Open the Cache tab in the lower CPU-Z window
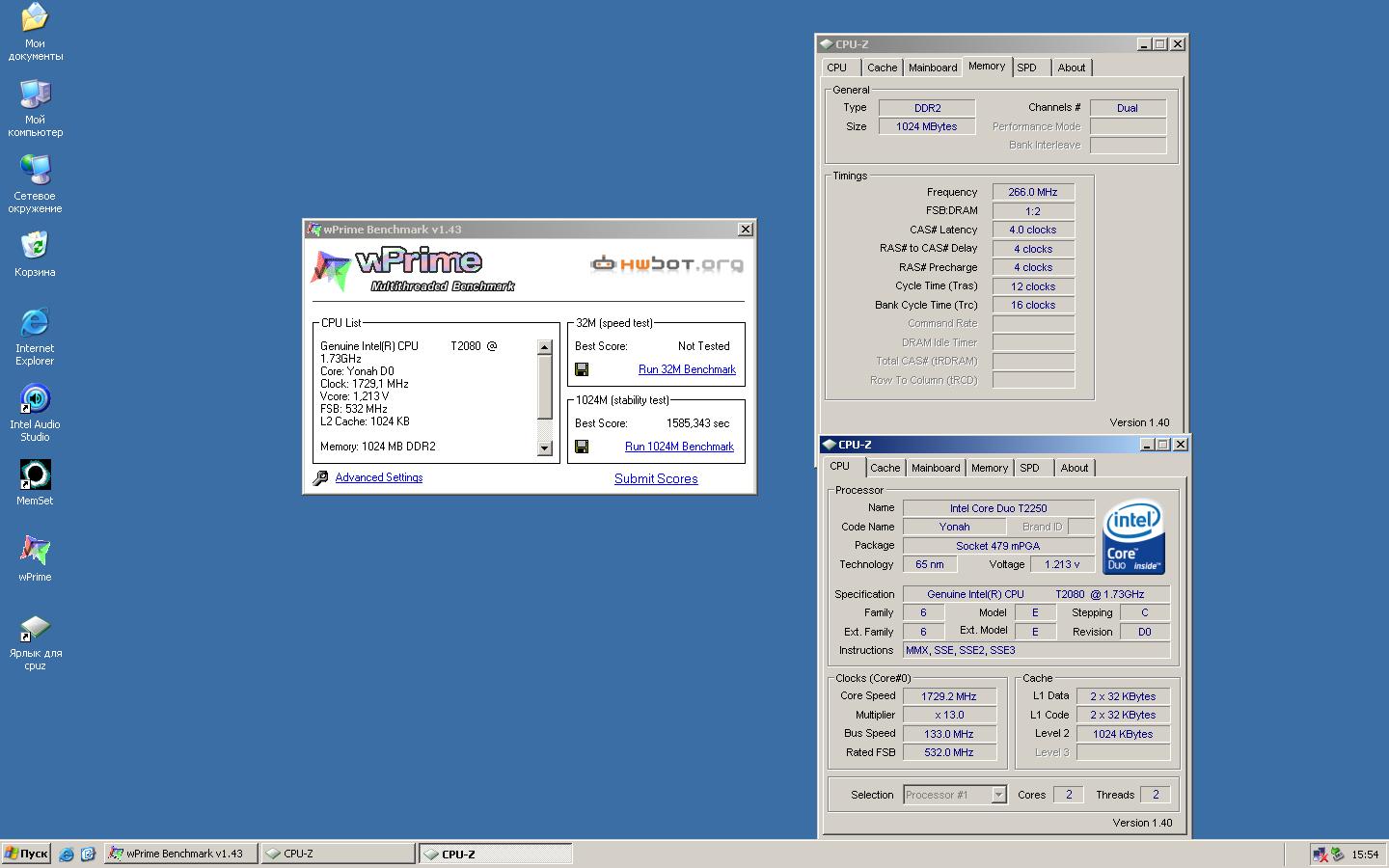The height and width of the screenshot is (868, 1389). pos(885,468)
